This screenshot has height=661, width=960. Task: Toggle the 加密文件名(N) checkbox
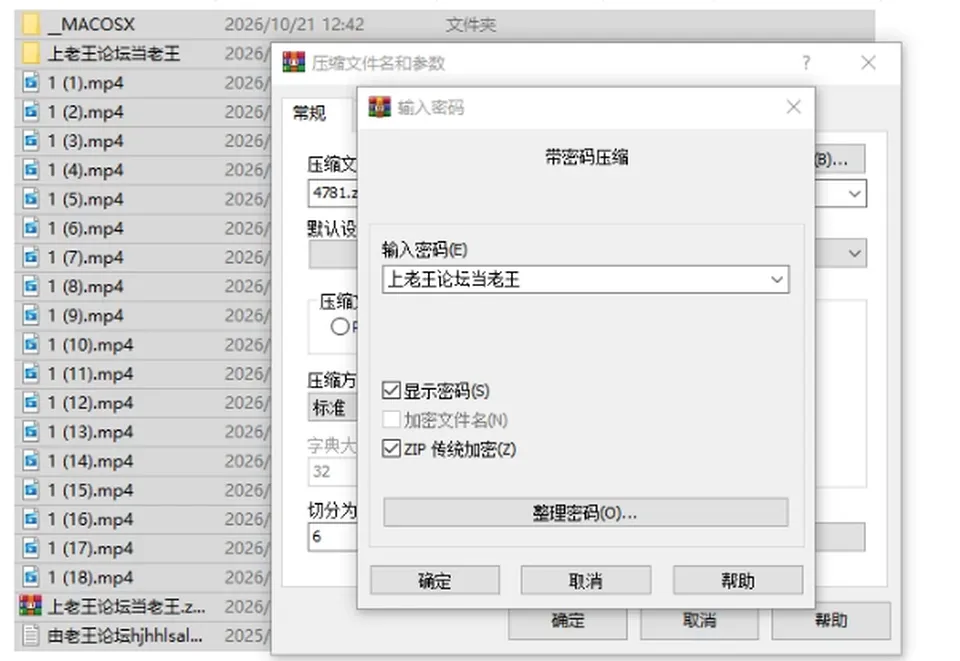coord(391,420)
